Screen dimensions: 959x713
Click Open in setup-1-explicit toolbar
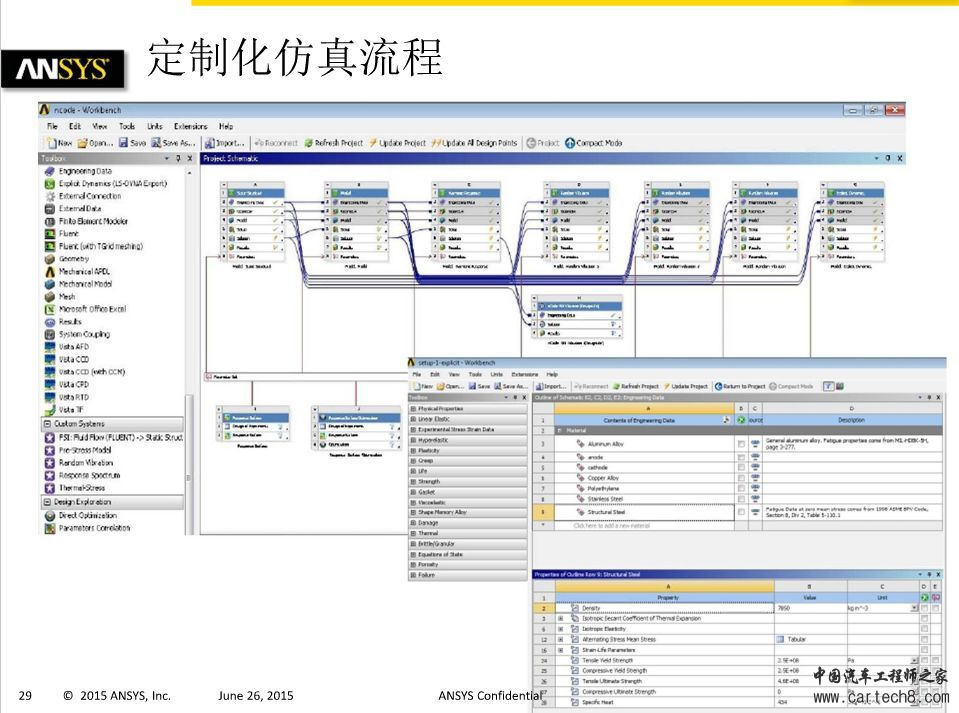[450, 386]
